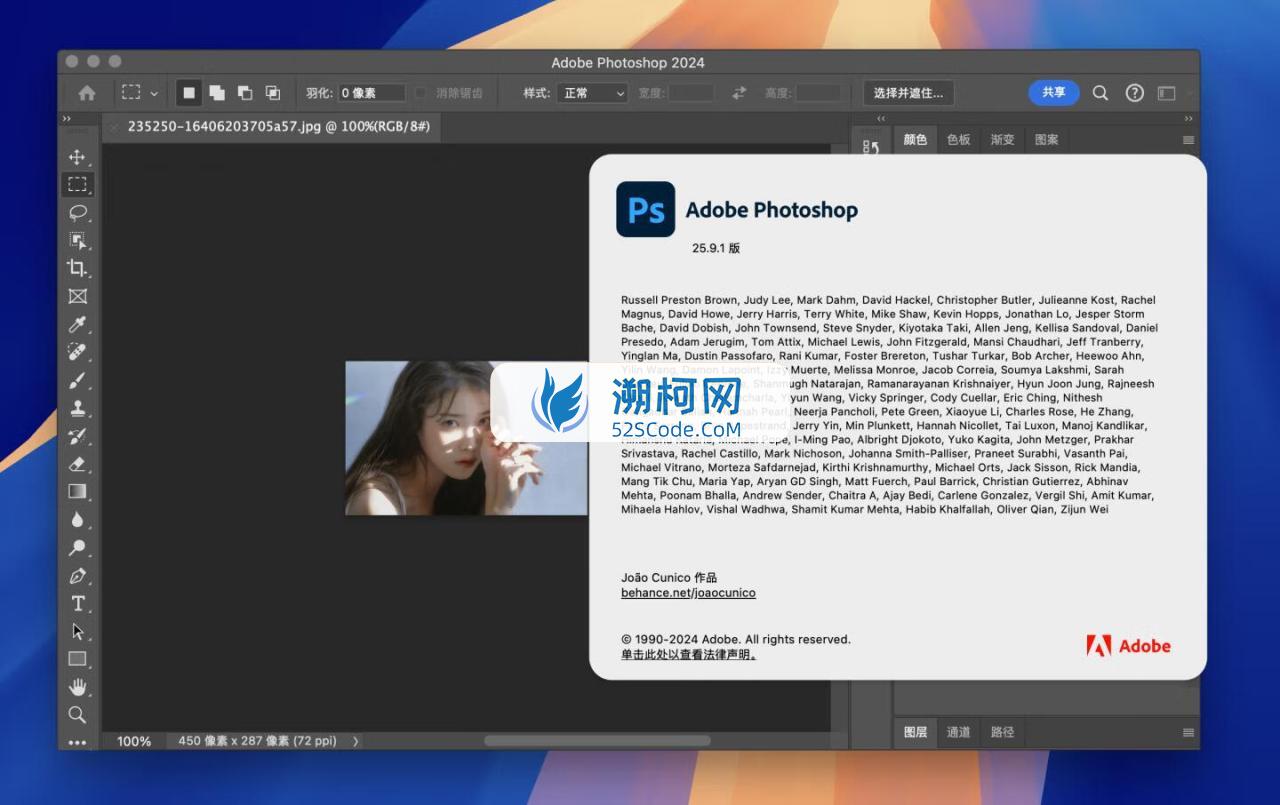The height and width of the screenshot is (805, 1280).
Task: Click the 羽化 feather input field
Action: pos(372,93)
